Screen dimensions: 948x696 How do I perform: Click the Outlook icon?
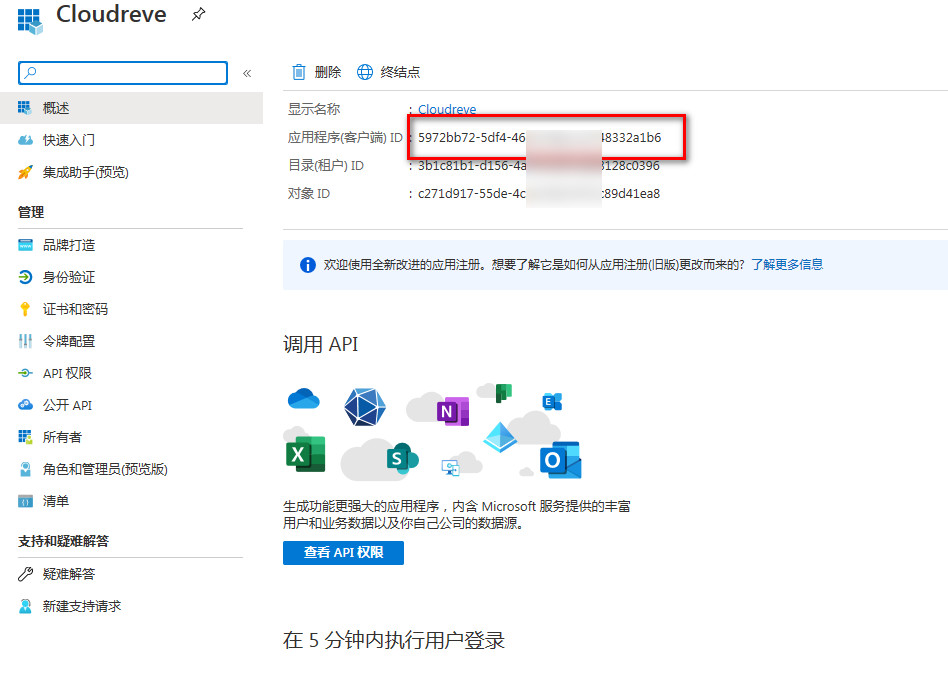[560, 460]
